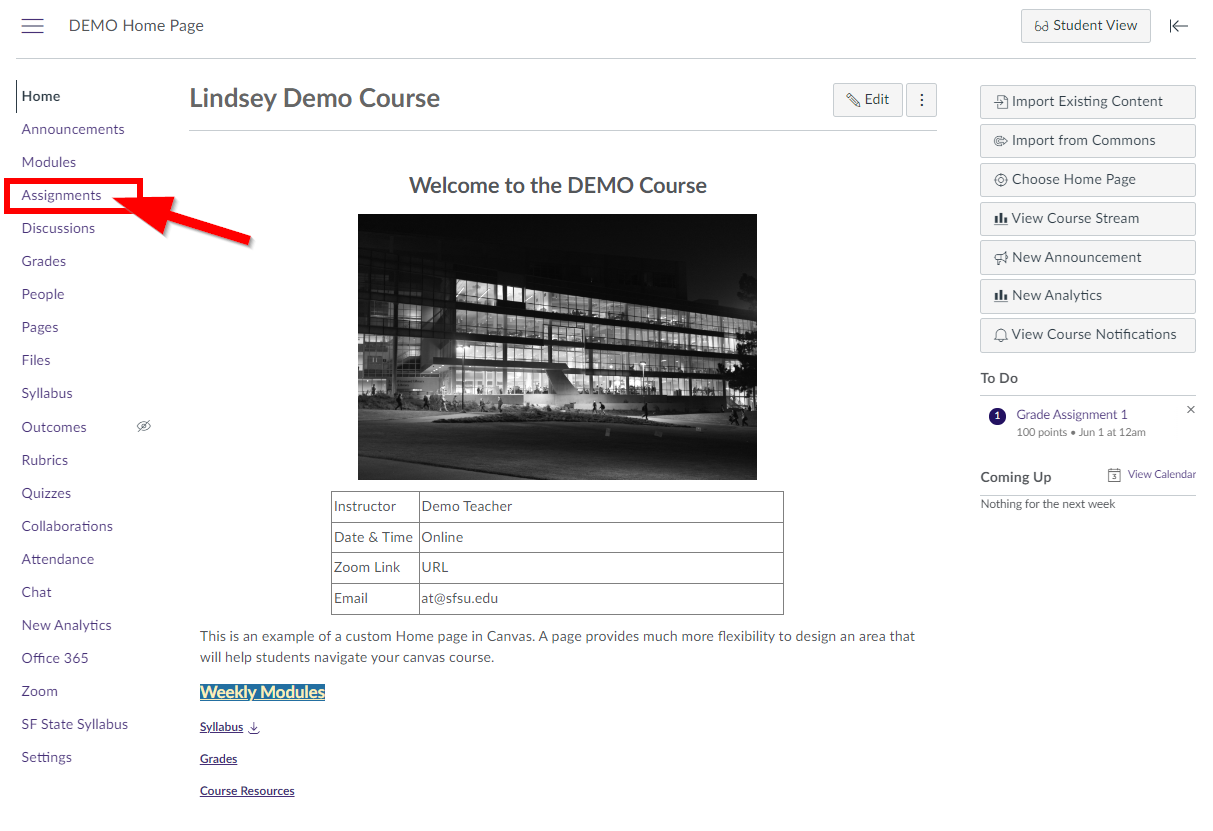Open Rubrics in course navigation
This screenshot has width=1213, height=831.
pos(45,460)
